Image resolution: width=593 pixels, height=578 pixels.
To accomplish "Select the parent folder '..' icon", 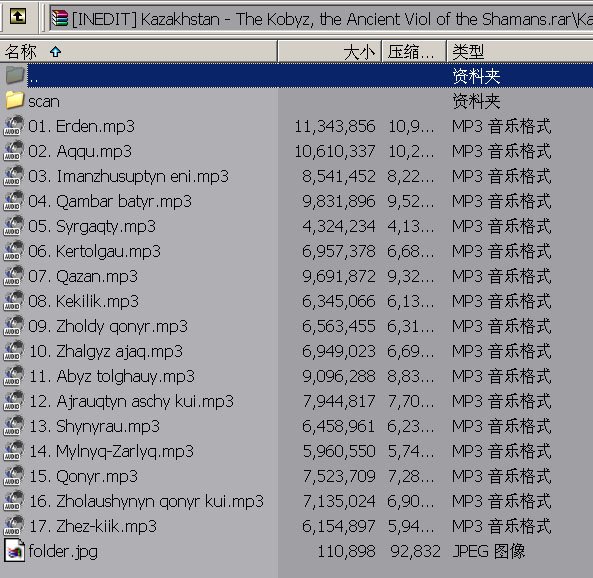I will pyautogui.click(x=15, y=75).
